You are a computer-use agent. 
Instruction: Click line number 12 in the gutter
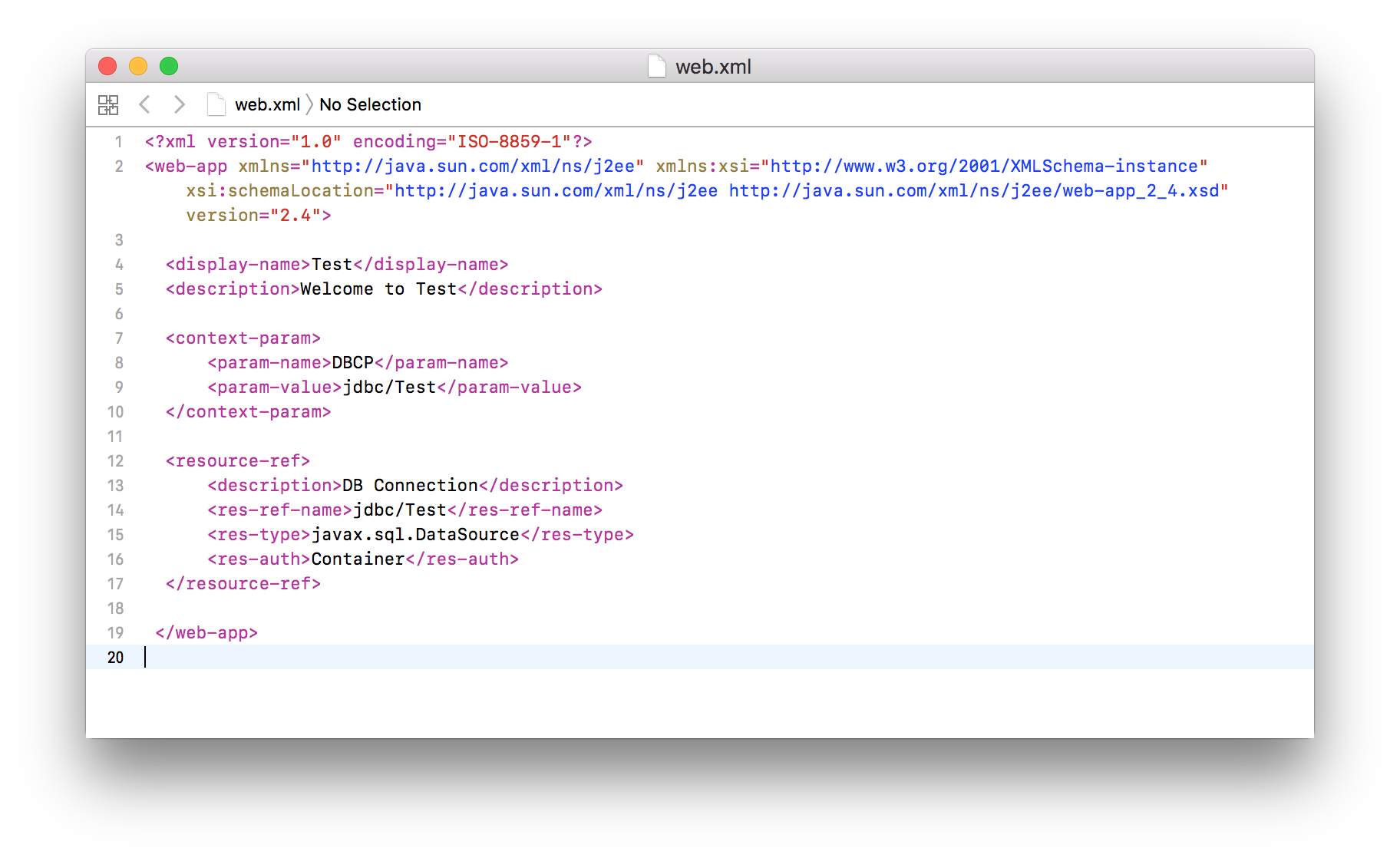(x=115, y=461)
